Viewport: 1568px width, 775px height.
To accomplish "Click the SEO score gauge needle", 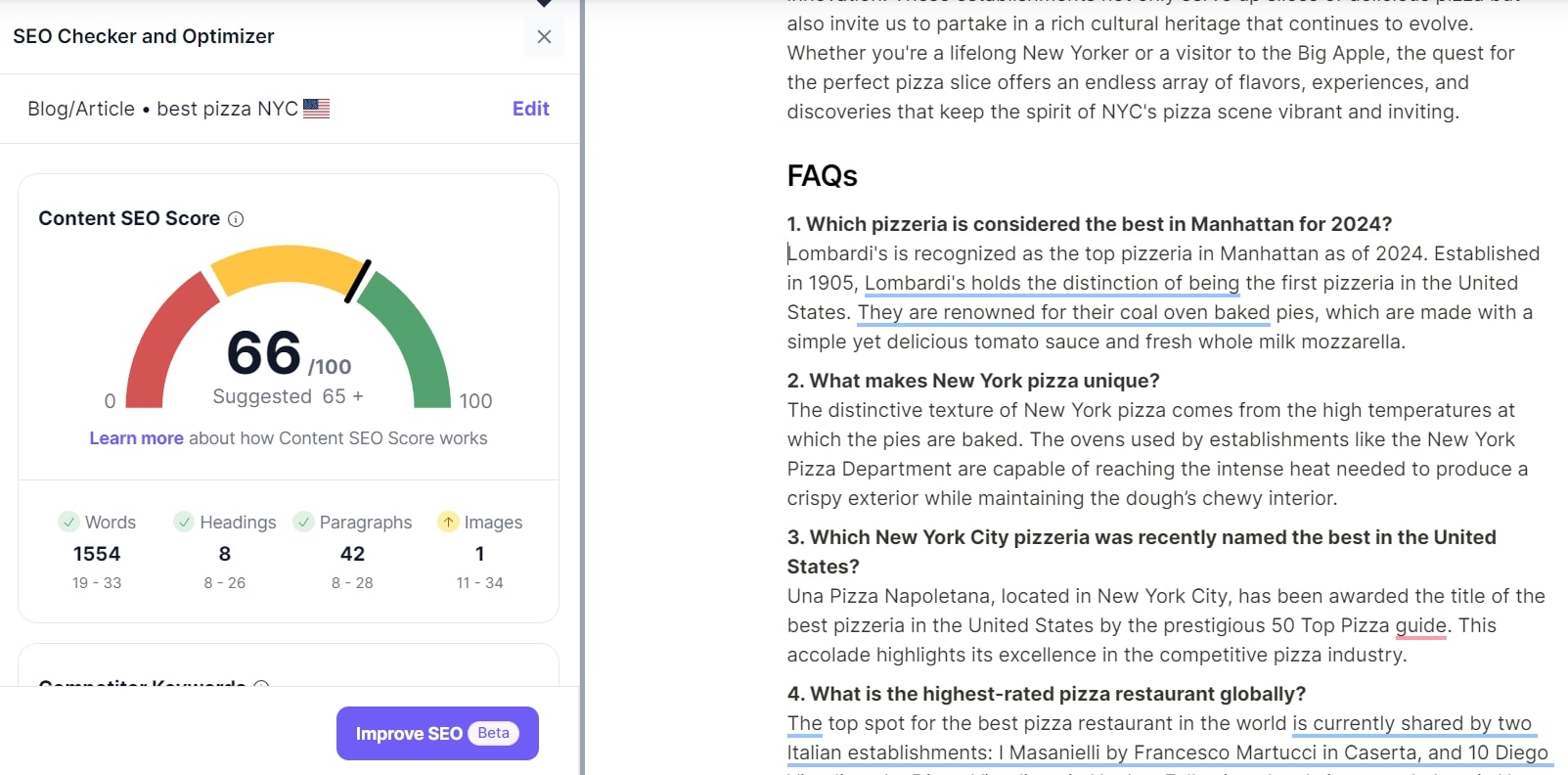I will pyautogui.click(x=357, y=281).
